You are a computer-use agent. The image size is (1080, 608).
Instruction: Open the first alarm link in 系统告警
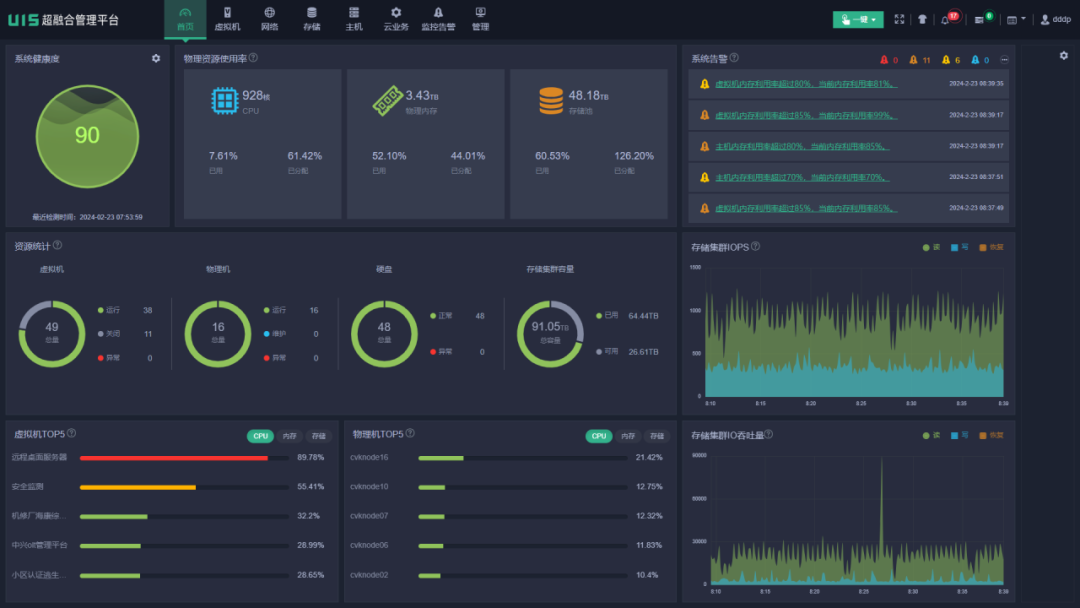805,84
